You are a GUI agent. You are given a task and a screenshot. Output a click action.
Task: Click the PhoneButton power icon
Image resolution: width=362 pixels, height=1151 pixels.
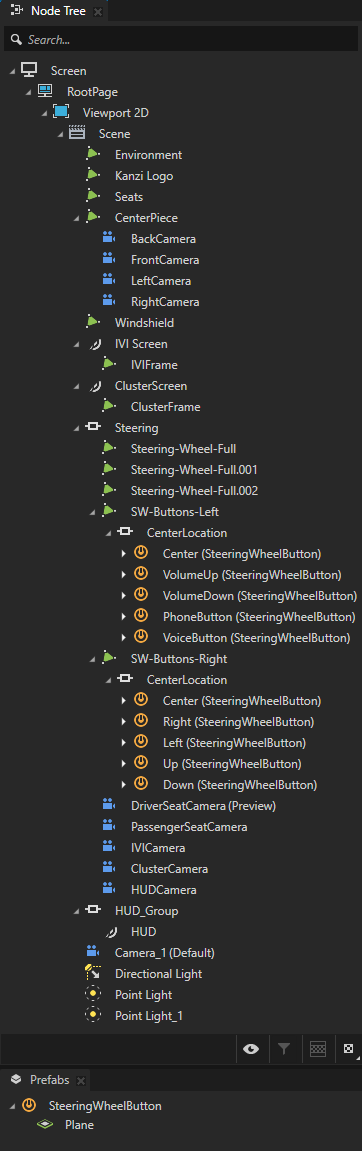[141, 616]
